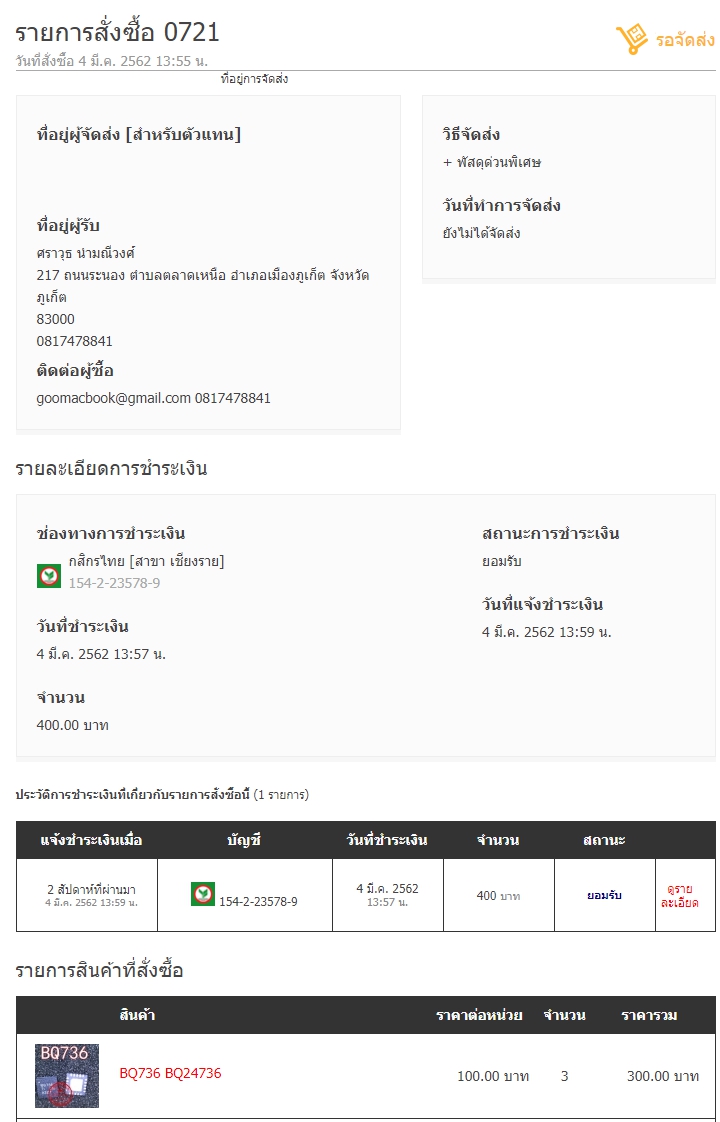The image size is (720, 1122).
Task: Click the สถานะ column header
Action: pyautogui.click(x=604, y=840)
